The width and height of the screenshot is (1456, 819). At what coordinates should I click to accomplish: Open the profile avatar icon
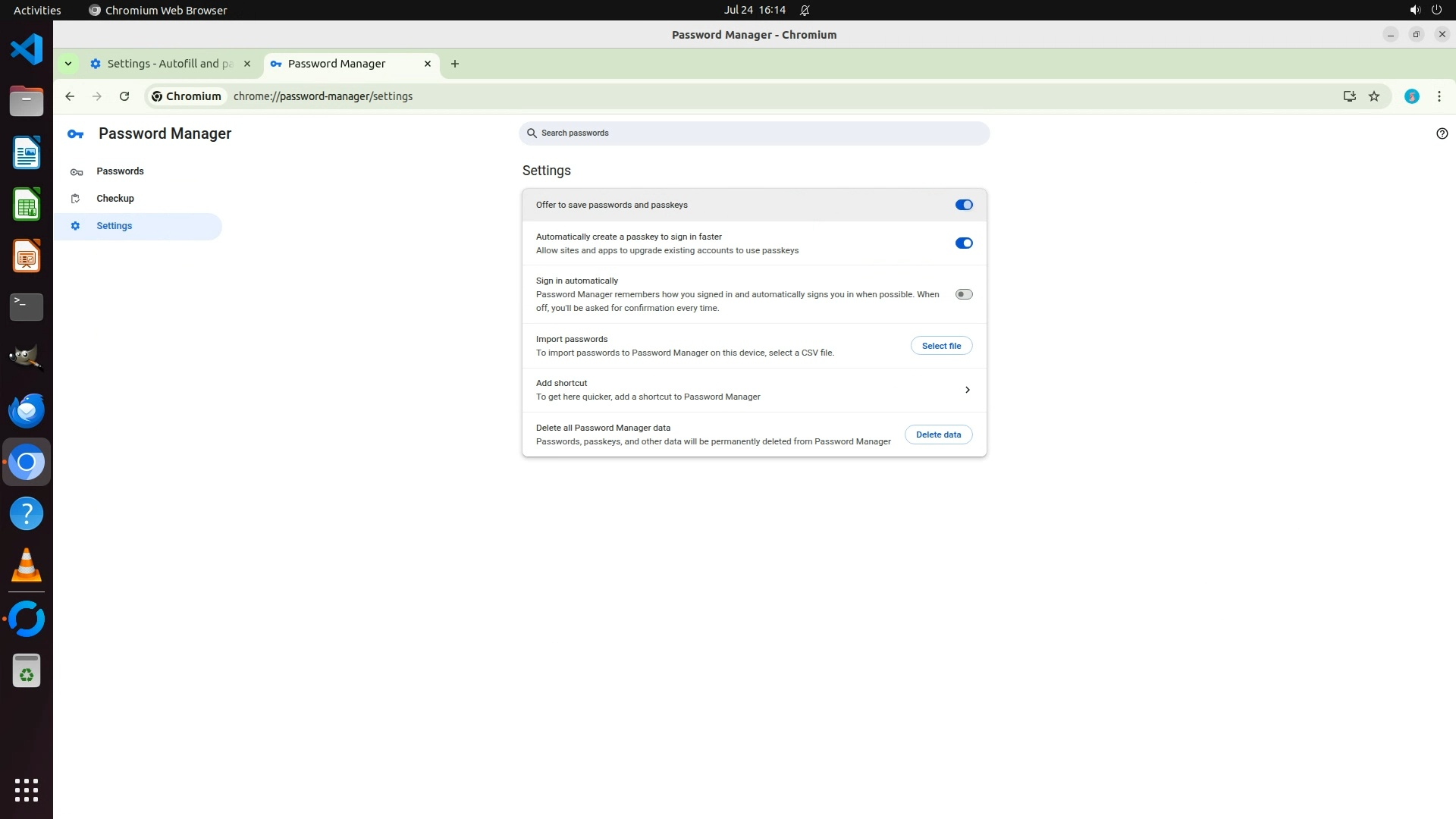1411,96
